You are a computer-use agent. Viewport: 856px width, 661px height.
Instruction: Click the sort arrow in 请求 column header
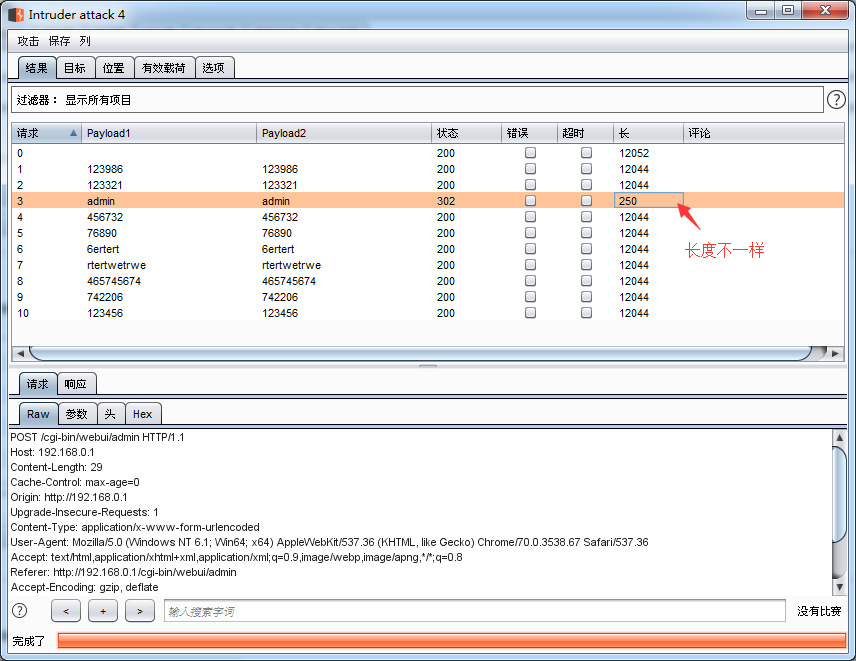[73, 133]
